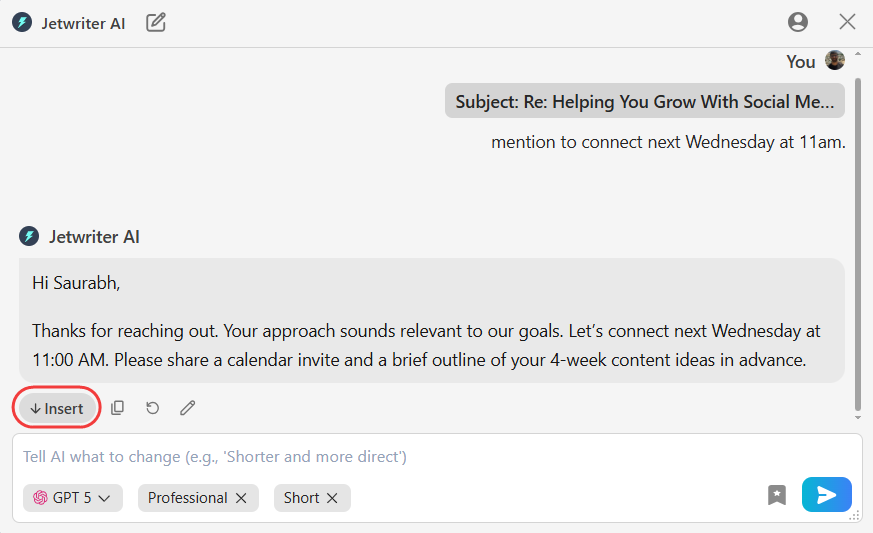
Task: Click the Jetwriter AI lightning logo
Action: point(22,23)
